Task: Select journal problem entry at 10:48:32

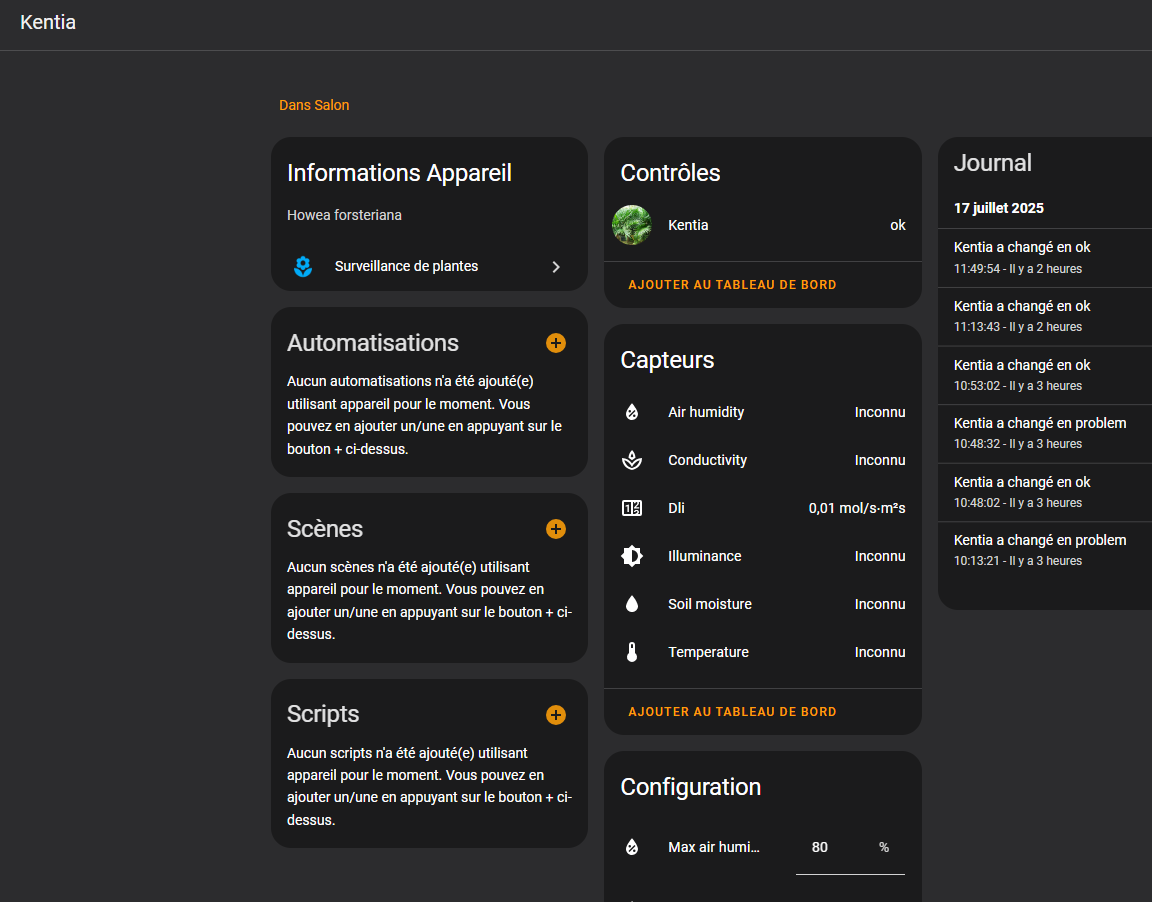Action: (1045, 433)
